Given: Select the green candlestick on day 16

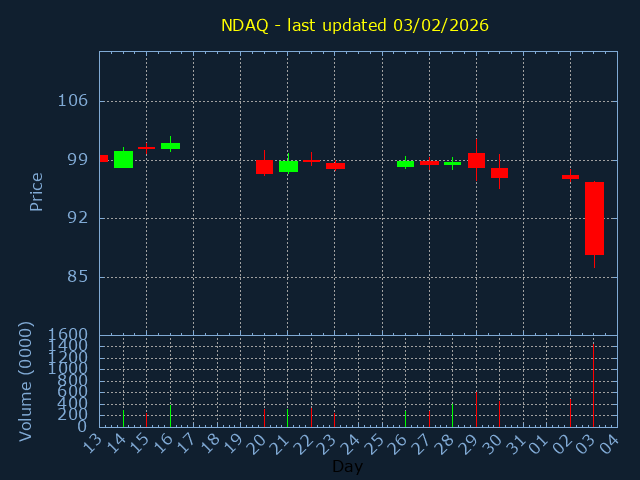Looking at the screenshot, I should 171,146.
